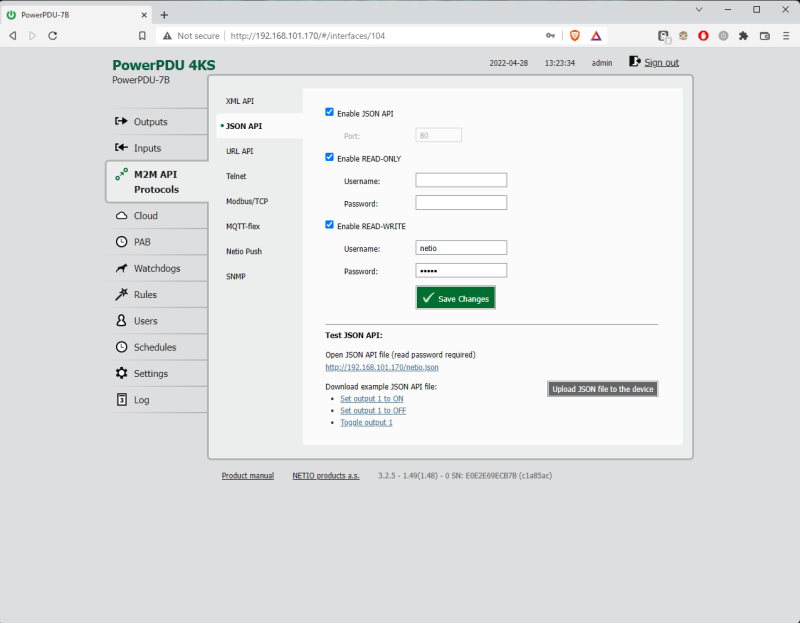
Task: Enable the JSON API
Action: 329,113
